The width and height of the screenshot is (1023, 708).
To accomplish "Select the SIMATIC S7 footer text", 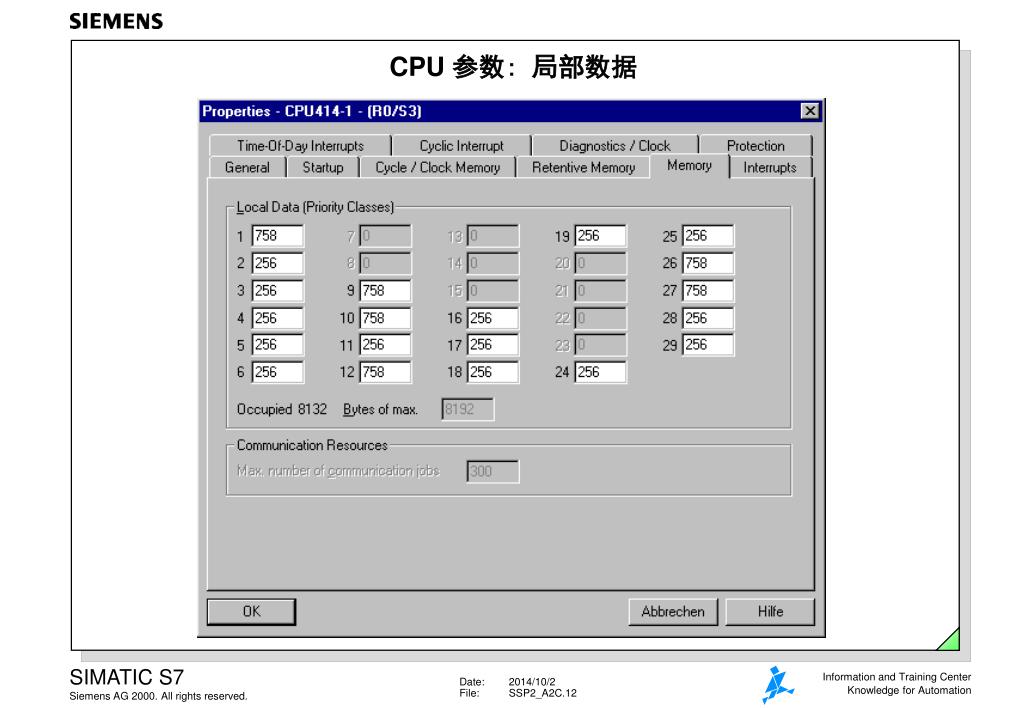I will coord(127,677).
